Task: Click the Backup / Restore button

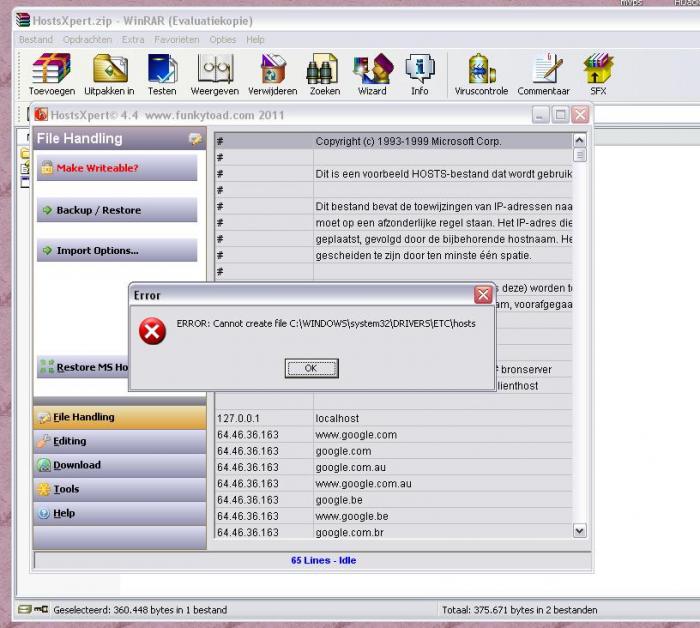Action: pyautogui.click(x=117, y=210)
